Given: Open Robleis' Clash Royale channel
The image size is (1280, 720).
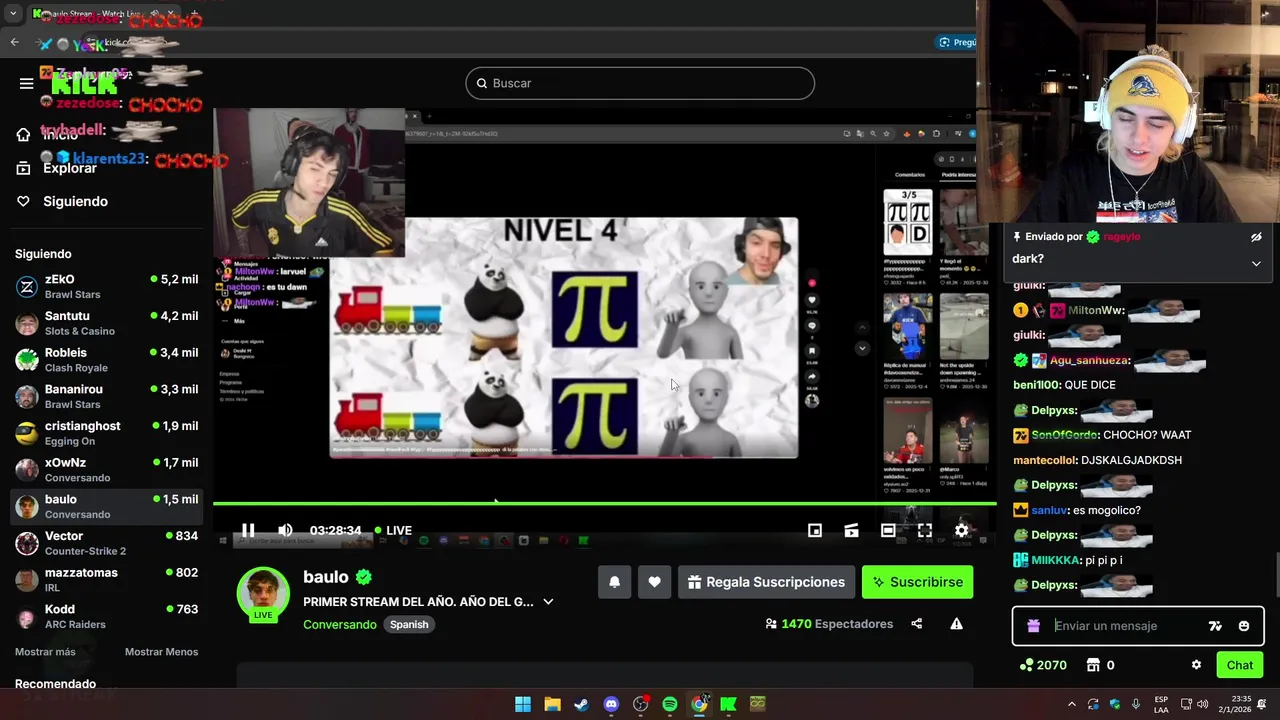Looking at the screenshot, I should point(107,360).
